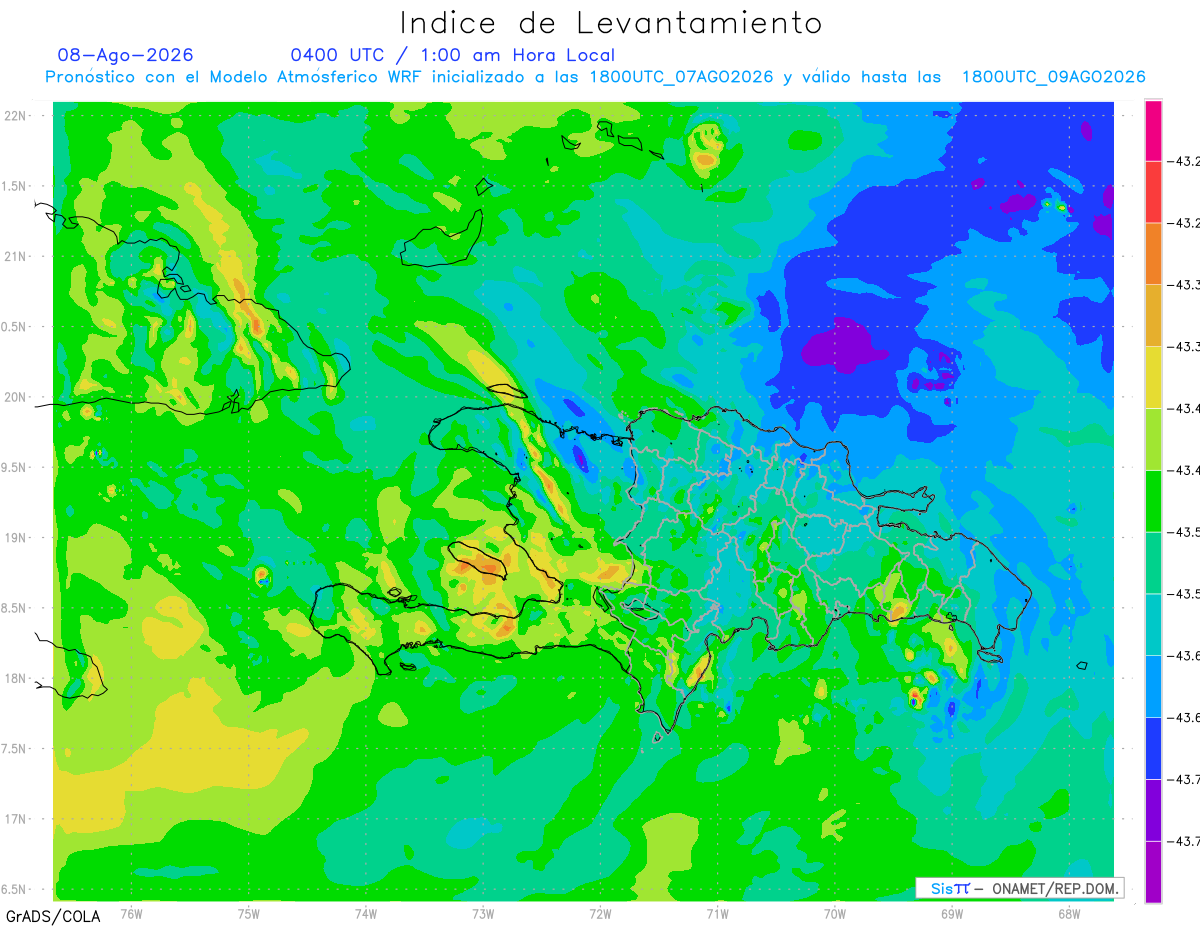
Task: Click the 'SisTT – ONAMET/REP.DOM.' attribution box
Action: 1019,888
